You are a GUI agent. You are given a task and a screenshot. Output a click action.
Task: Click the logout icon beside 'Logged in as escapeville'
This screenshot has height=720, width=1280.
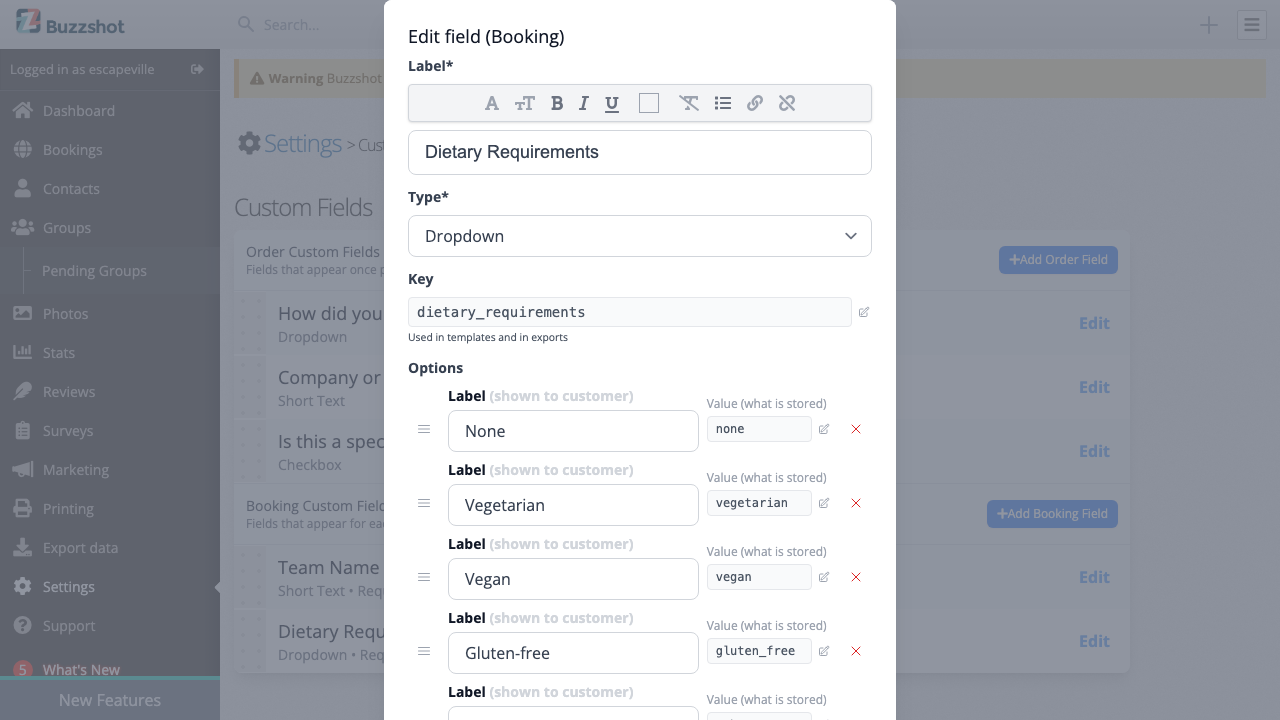click(x=197, y=69)
